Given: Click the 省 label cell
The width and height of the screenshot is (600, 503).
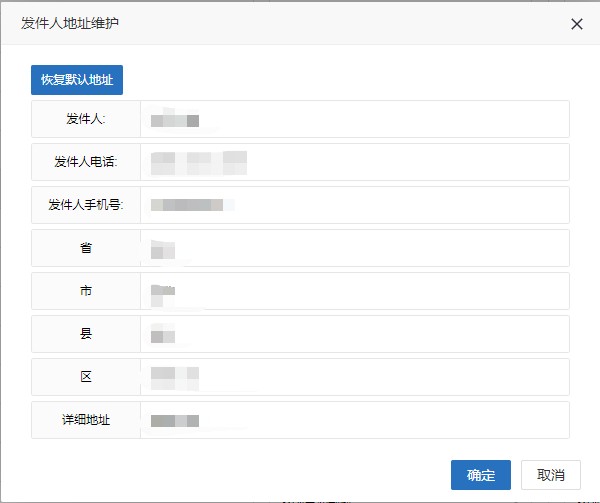Looking at the screenshot, I should coord(86,248).
